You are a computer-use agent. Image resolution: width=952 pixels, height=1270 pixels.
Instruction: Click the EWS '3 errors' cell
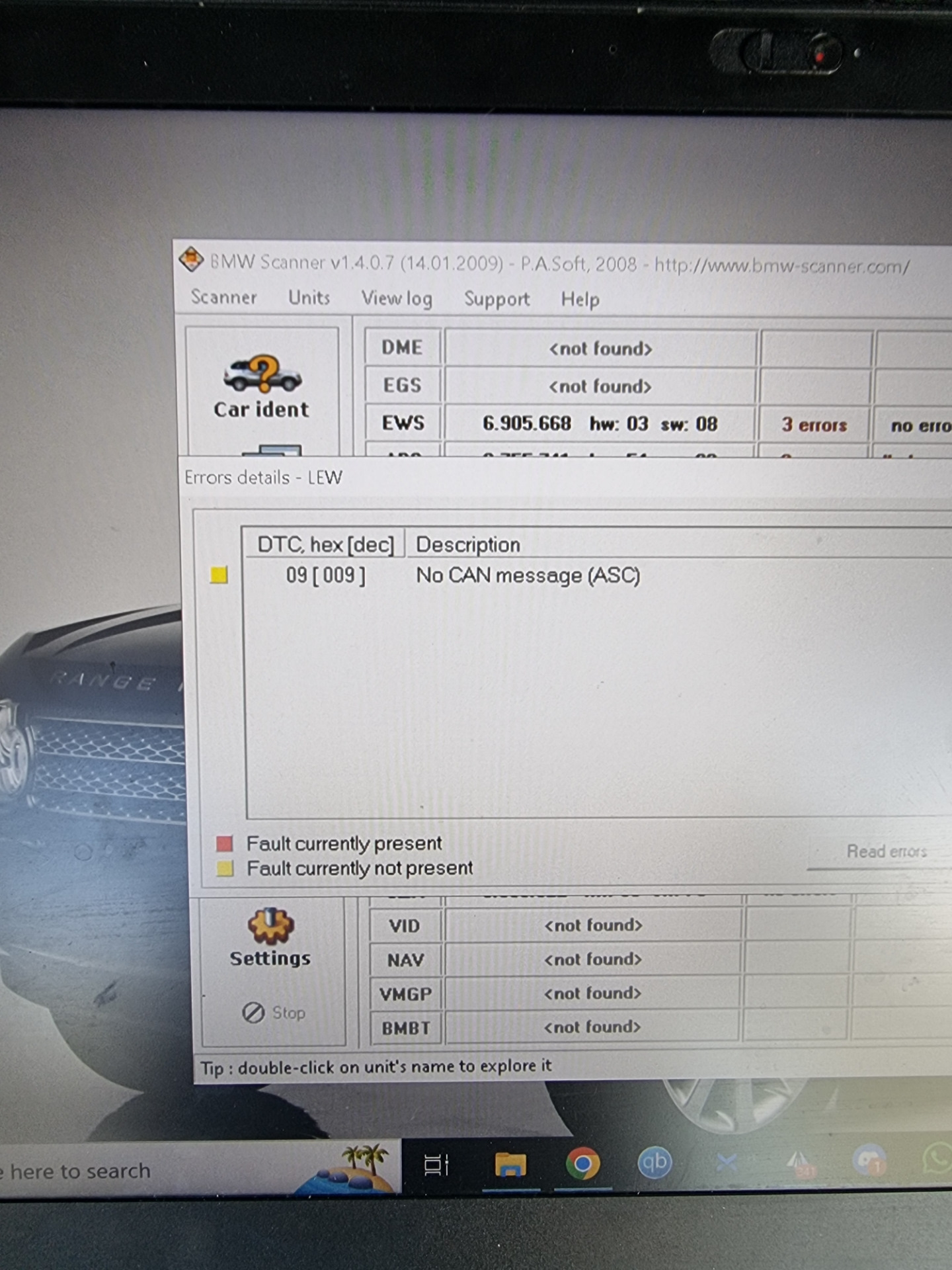pos(814,425)
